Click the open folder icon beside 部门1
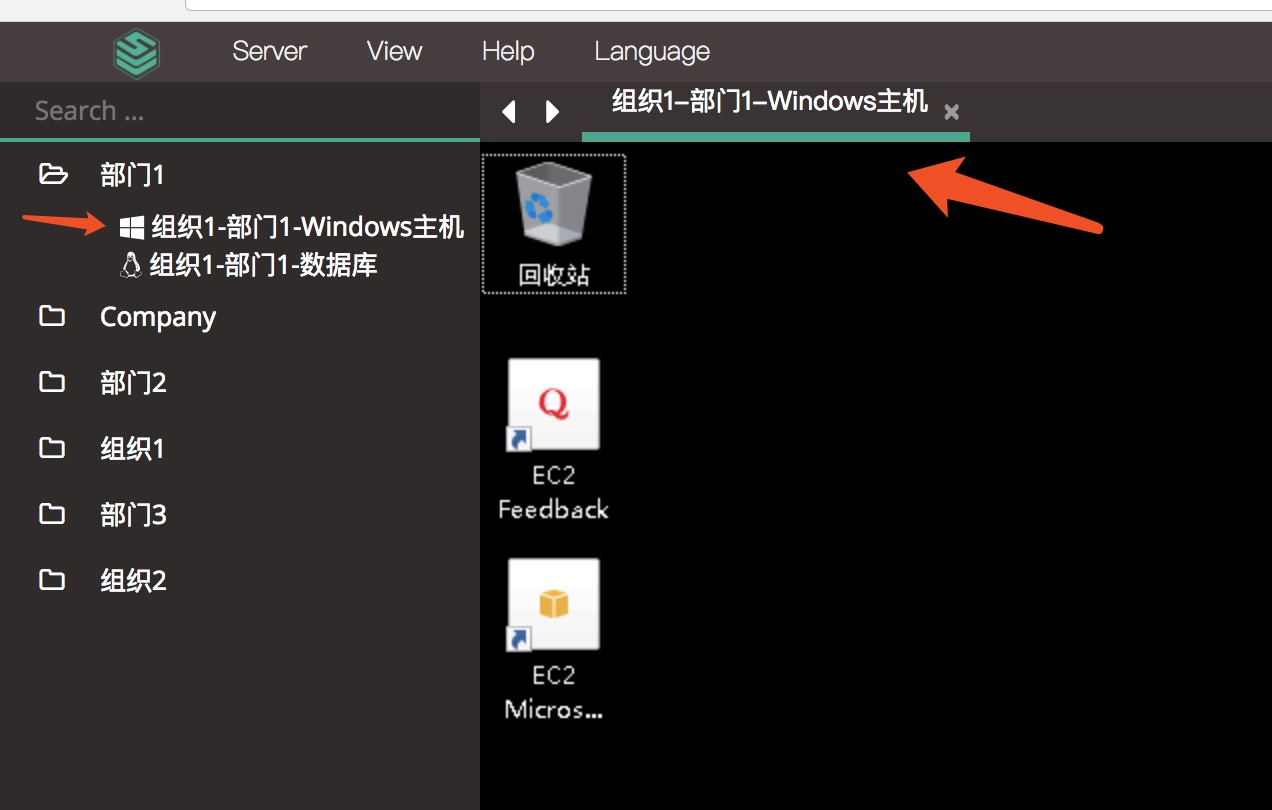Screen dimensions: 1272x810 53,173
